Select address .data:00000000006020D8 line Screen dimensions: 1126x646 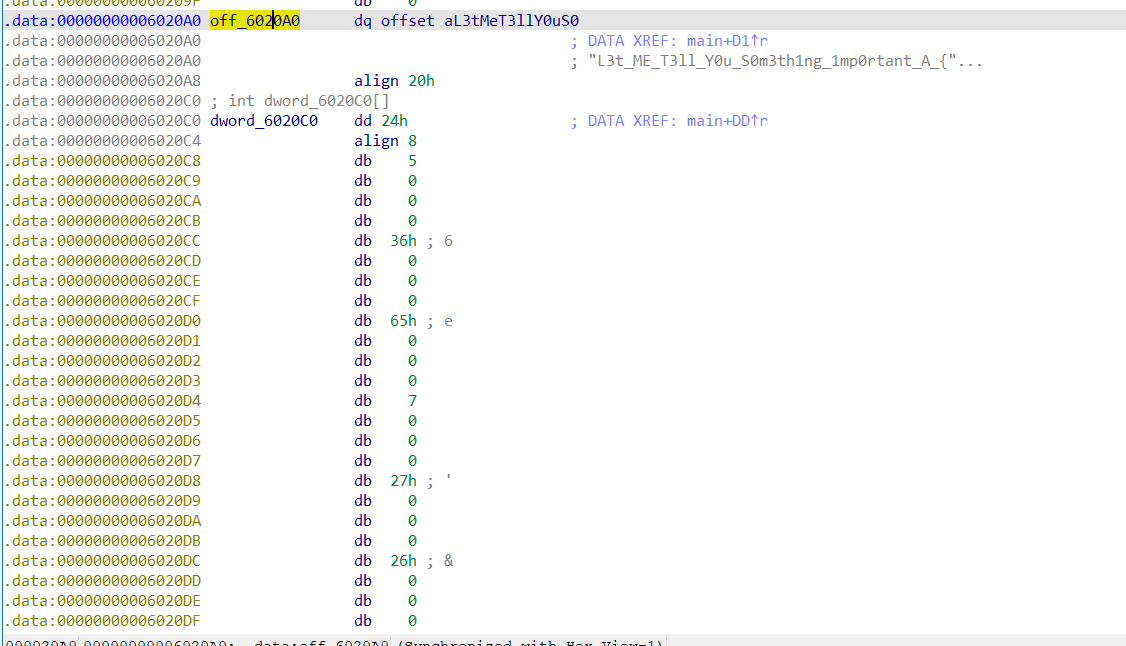(x=103, y=481)
